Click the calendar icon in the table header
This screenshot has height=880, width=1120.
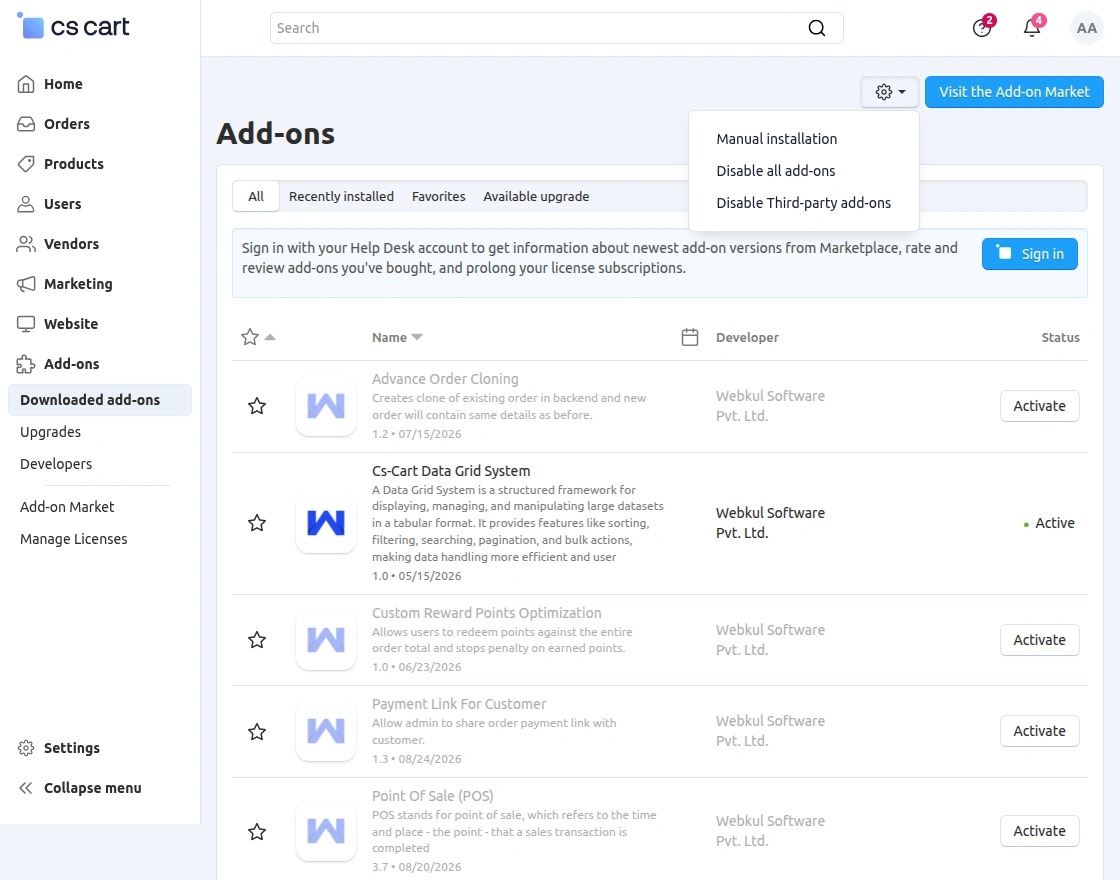689,337
